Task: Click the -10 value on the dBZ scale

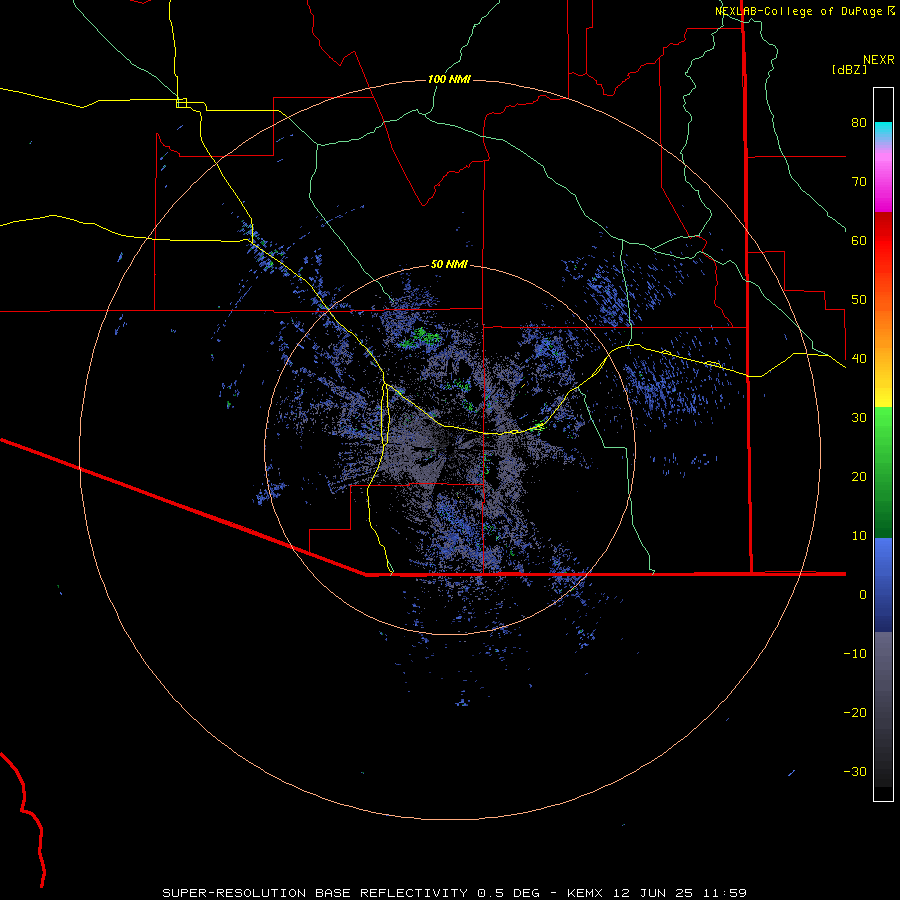Action: coord(855,653)
